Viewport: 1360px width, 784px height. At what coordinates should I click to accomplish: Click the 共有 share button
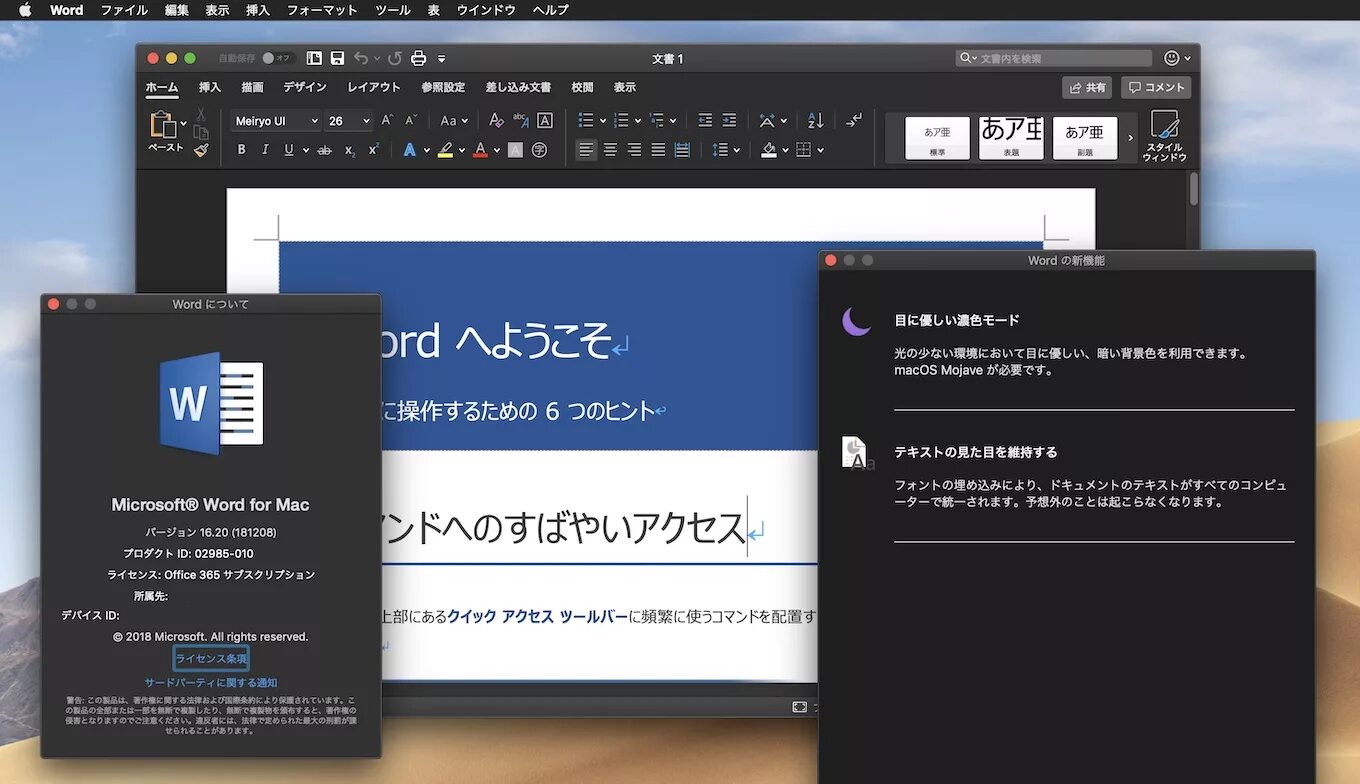pos(1087,88)
